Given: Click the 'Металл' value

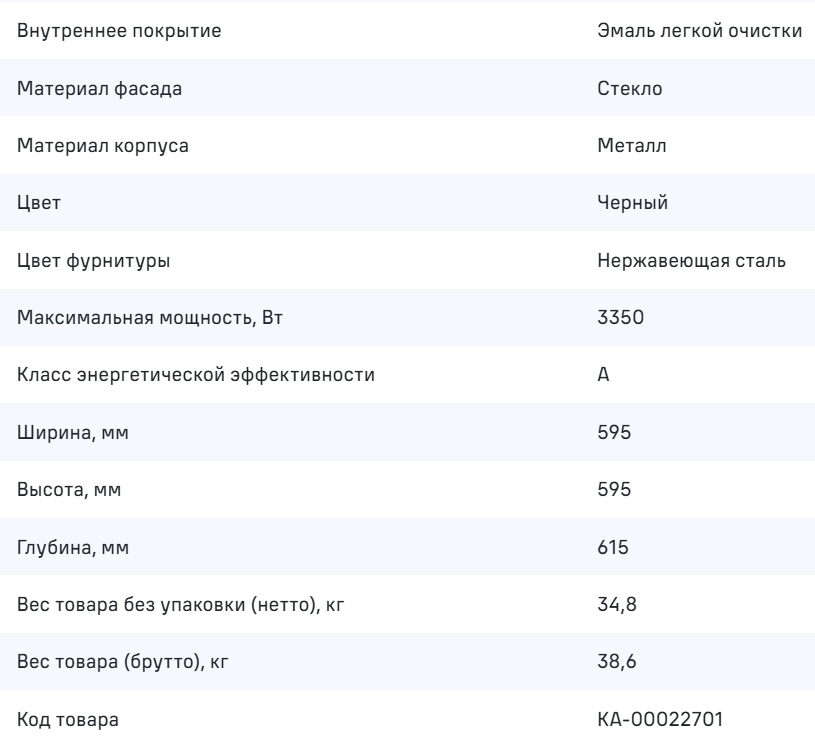Looking at the screenshot, I should (631, 146).
